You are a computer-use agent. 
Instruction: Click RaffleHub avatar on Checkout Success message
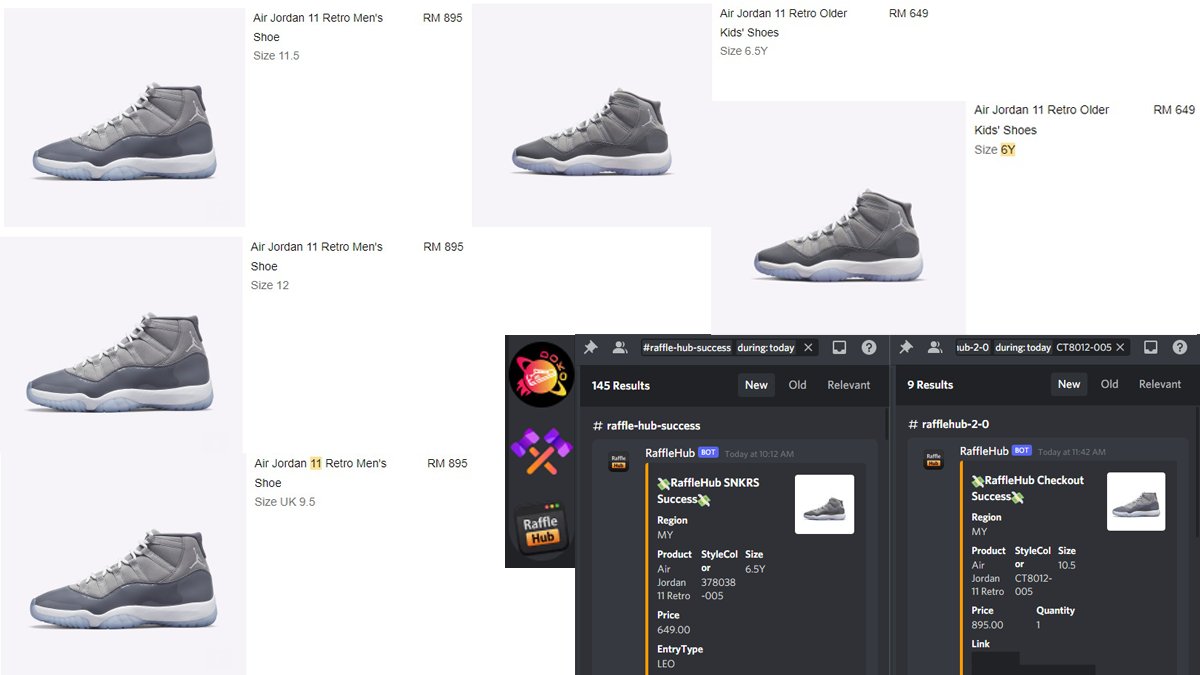click(933, 460)
